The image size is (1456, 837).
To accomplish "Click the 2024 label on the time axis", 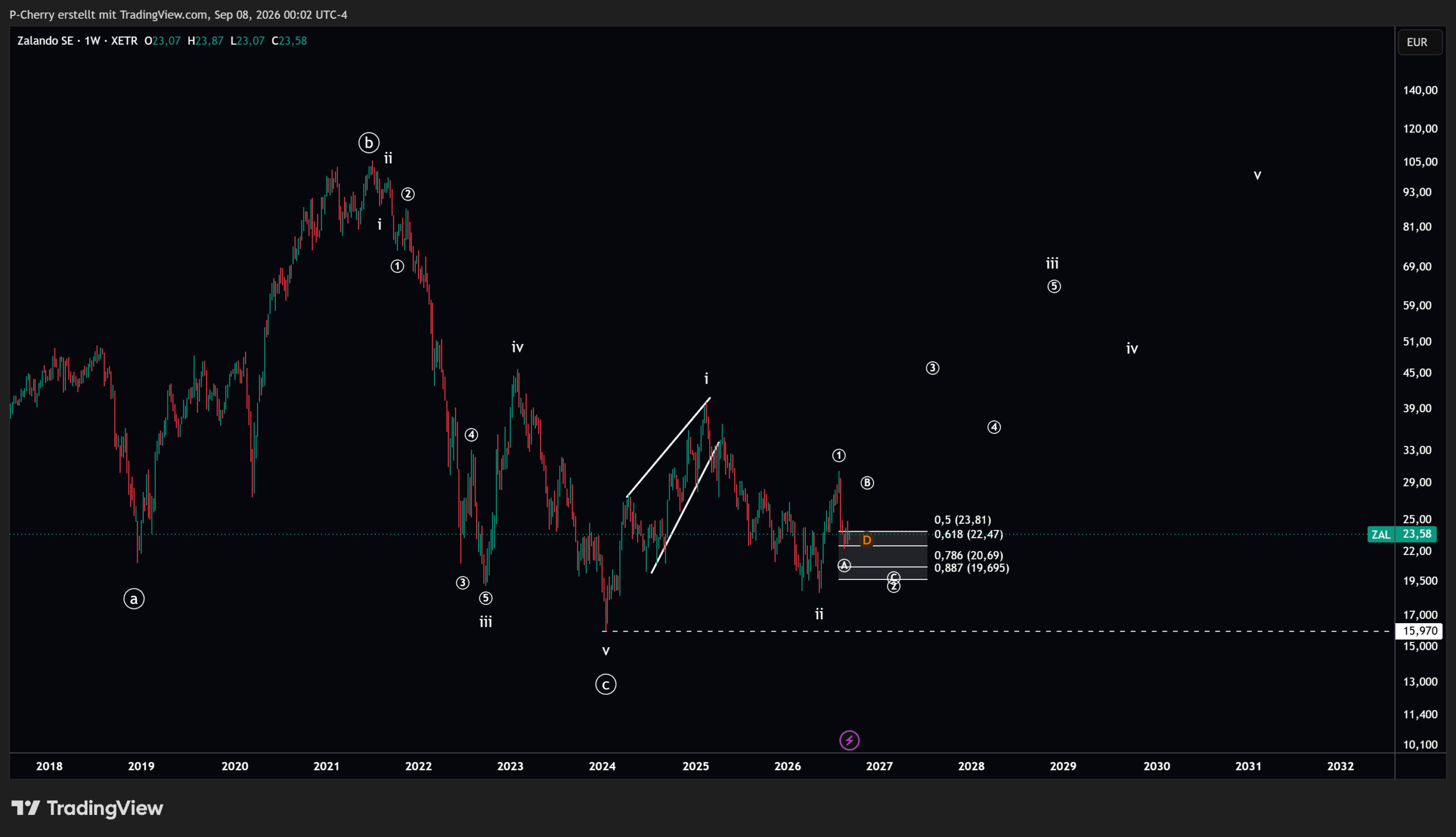I will click(x=602, y=766).
